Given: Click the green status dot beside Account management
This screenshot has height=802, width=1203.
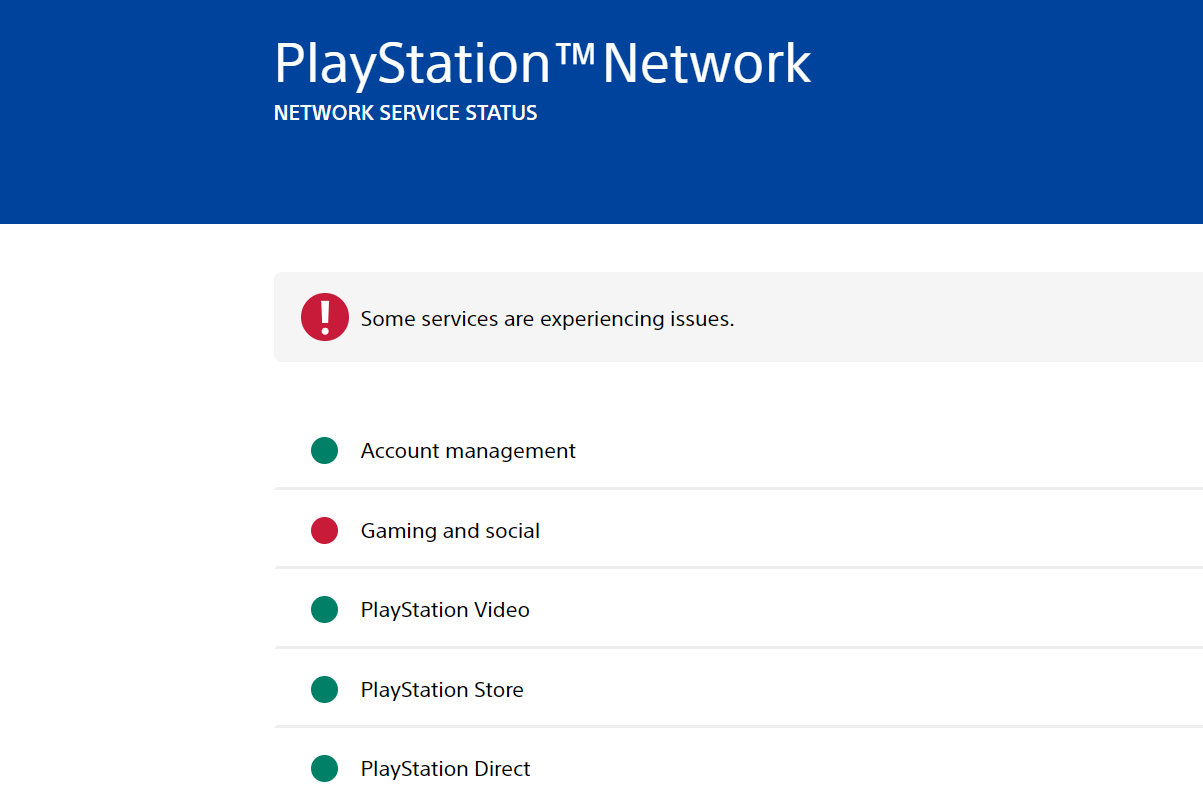Looking at the screenshot, I should click(323, 450).
